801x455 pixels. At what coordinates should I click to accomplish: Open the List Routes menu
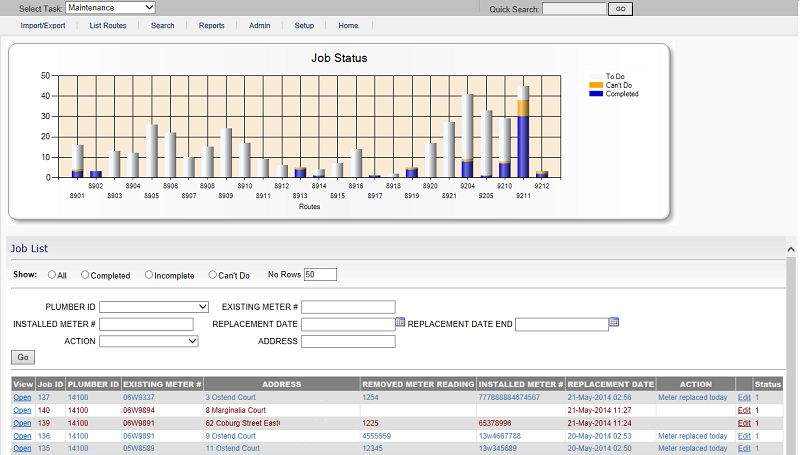click(x=108, y=26)
